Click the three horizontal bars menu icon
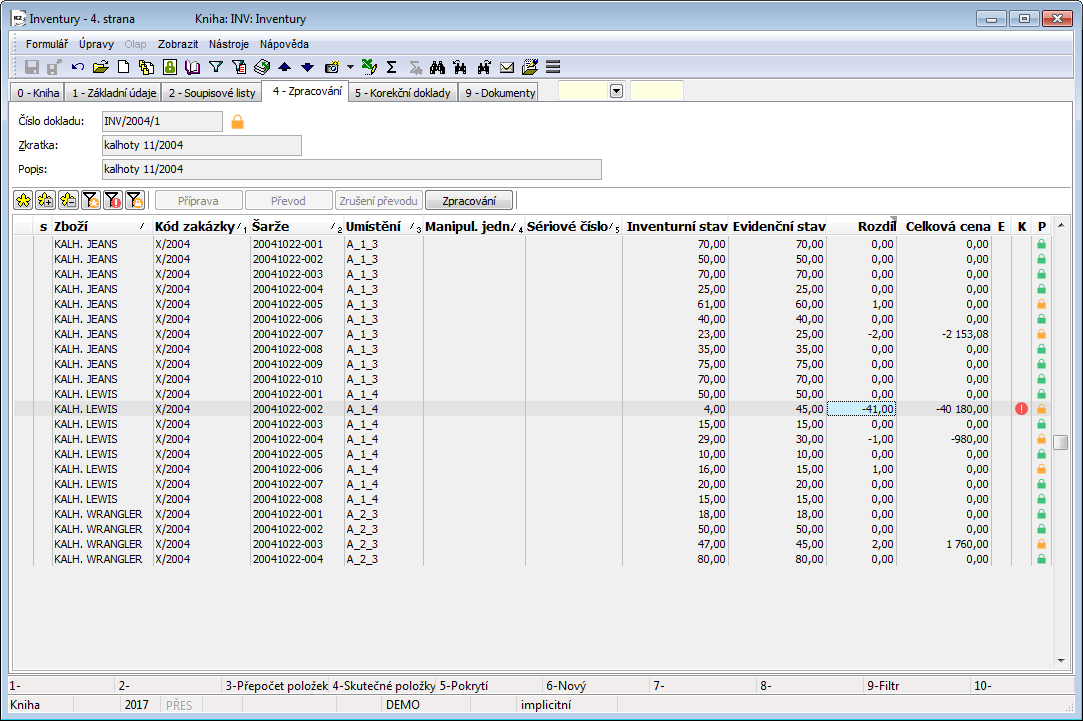 553,67
